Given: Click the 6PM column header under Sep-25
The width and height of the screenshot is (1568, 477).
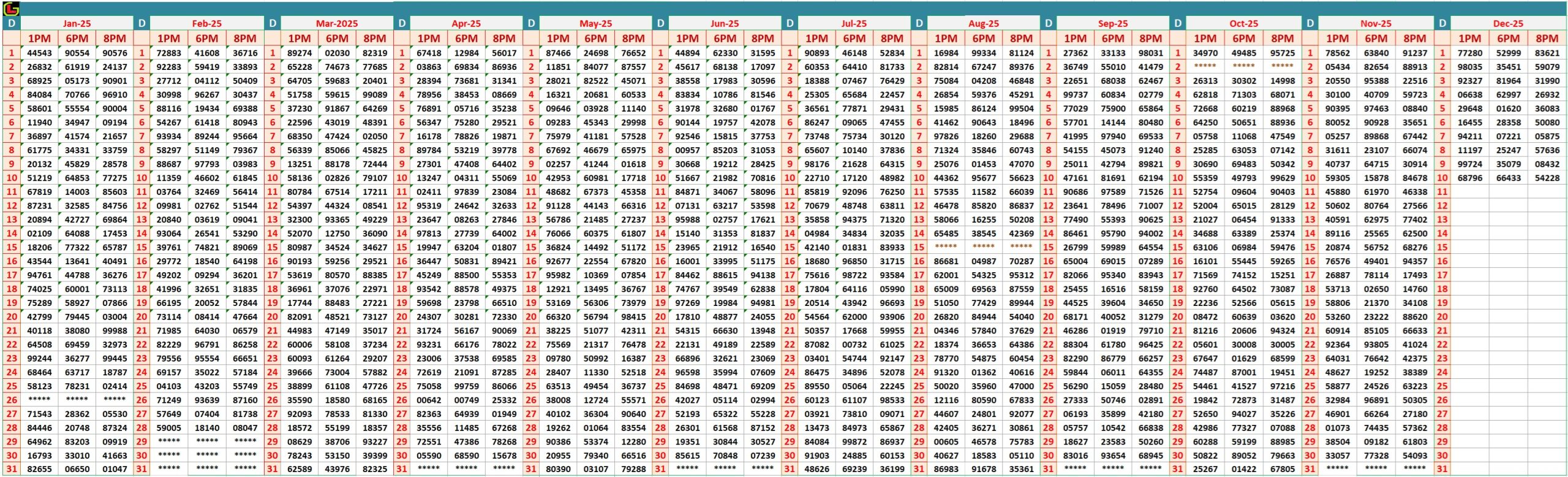Looking at the screenshot, I should [x=1113, y=38].
